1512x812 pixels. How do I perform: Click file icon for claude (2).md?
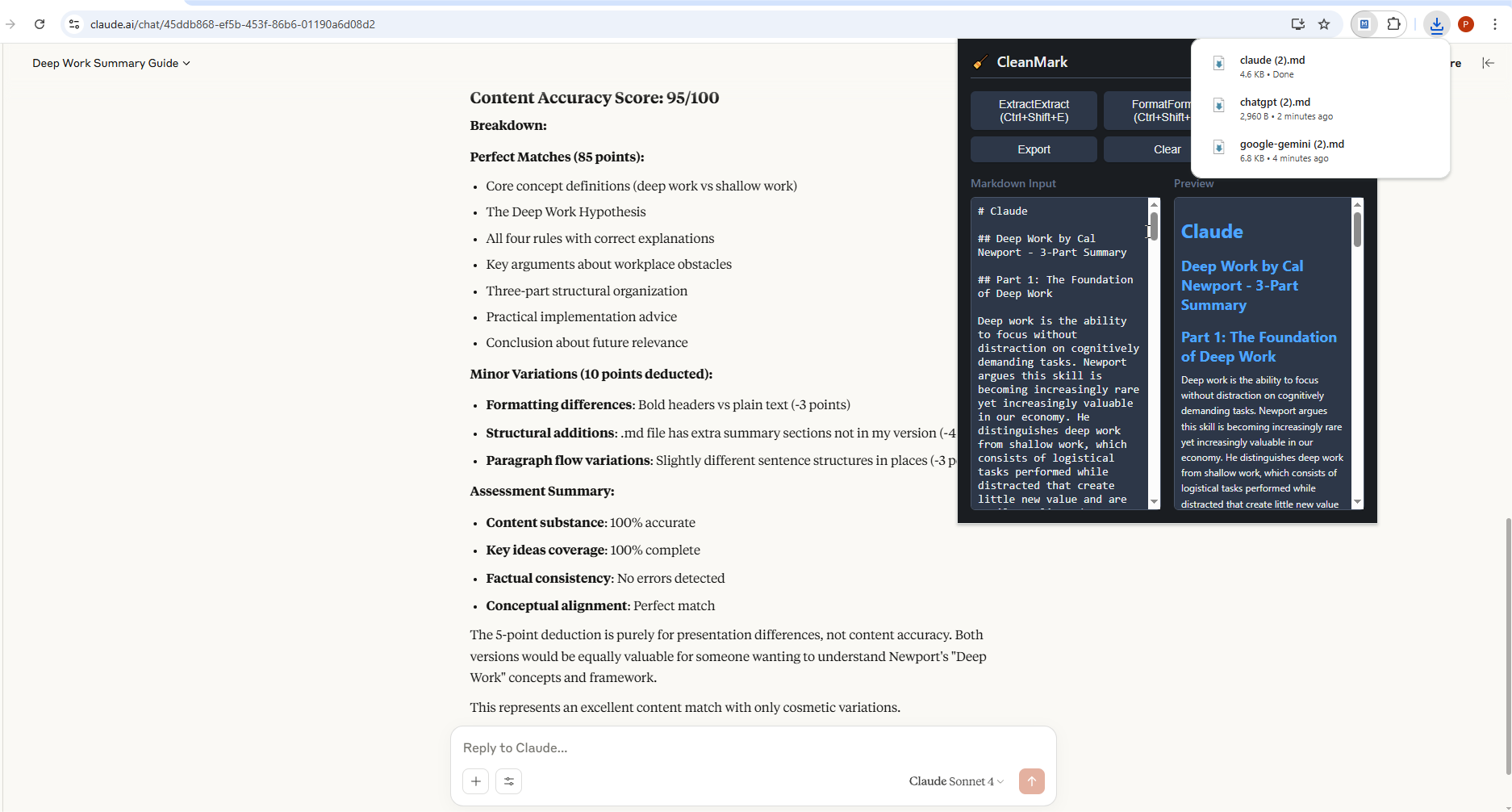(x=1219, y=64)
